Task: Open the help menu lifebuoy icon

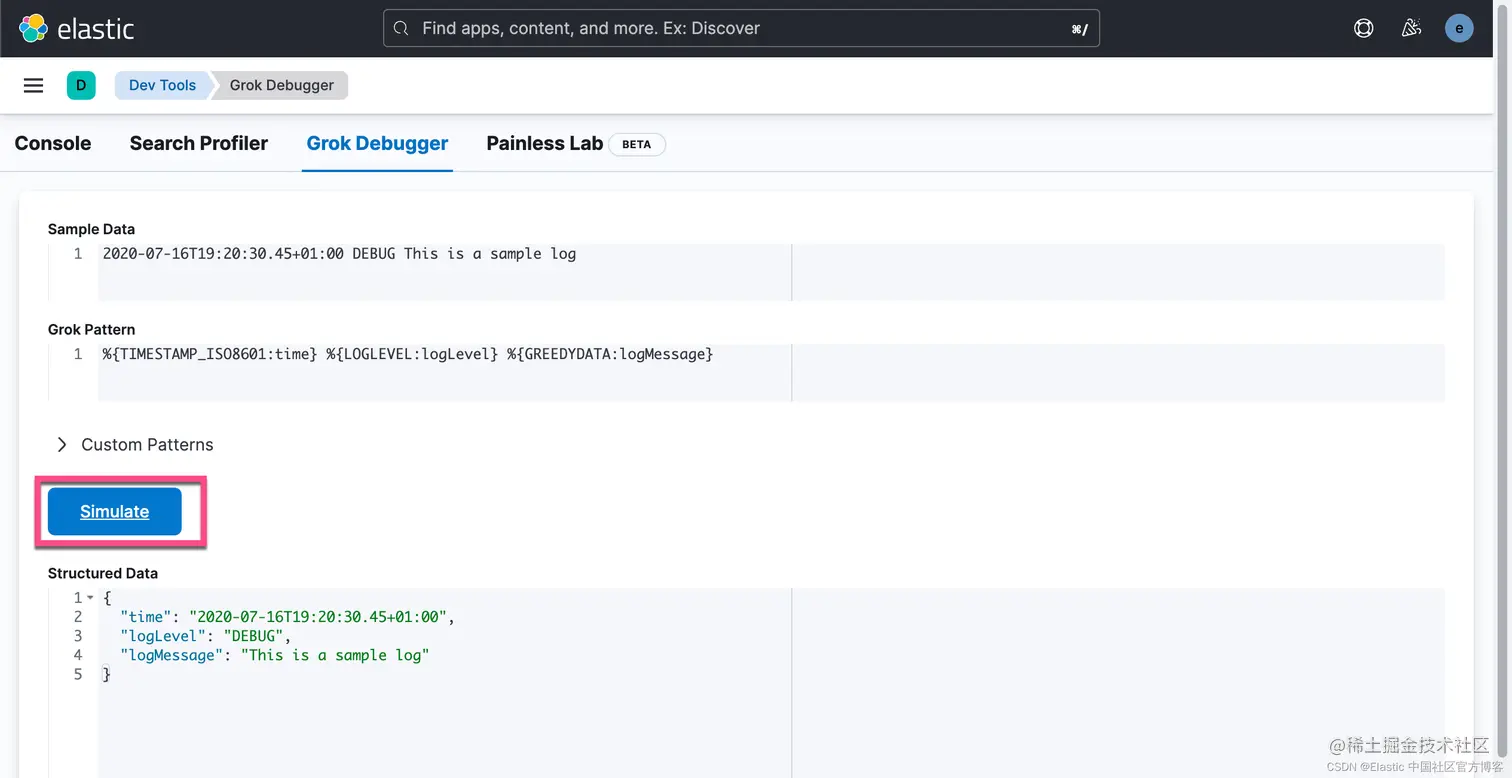Action: pyautogui.click(x=1363, y=28)
